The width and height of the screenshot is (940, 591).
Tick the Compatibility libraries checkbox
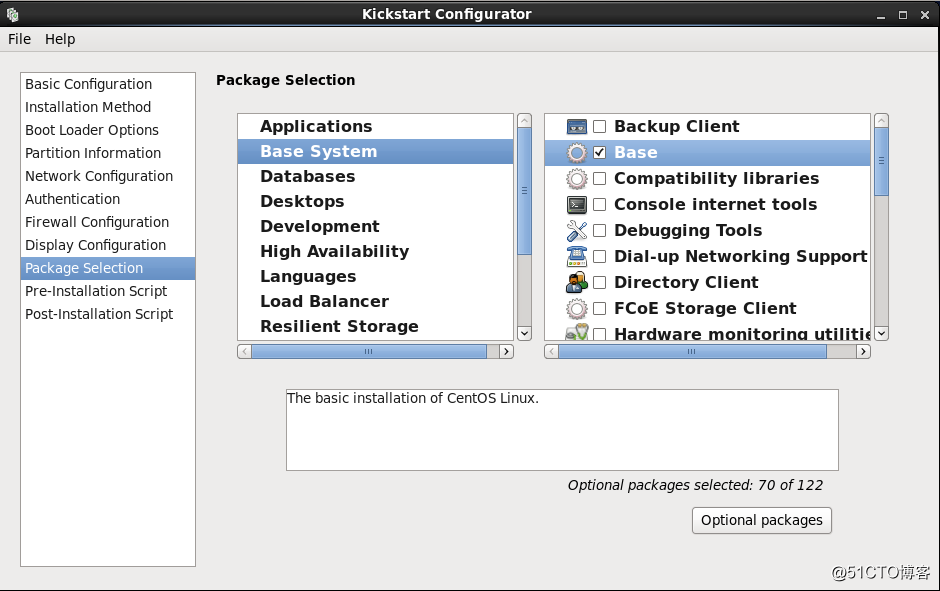pos(599,179)
